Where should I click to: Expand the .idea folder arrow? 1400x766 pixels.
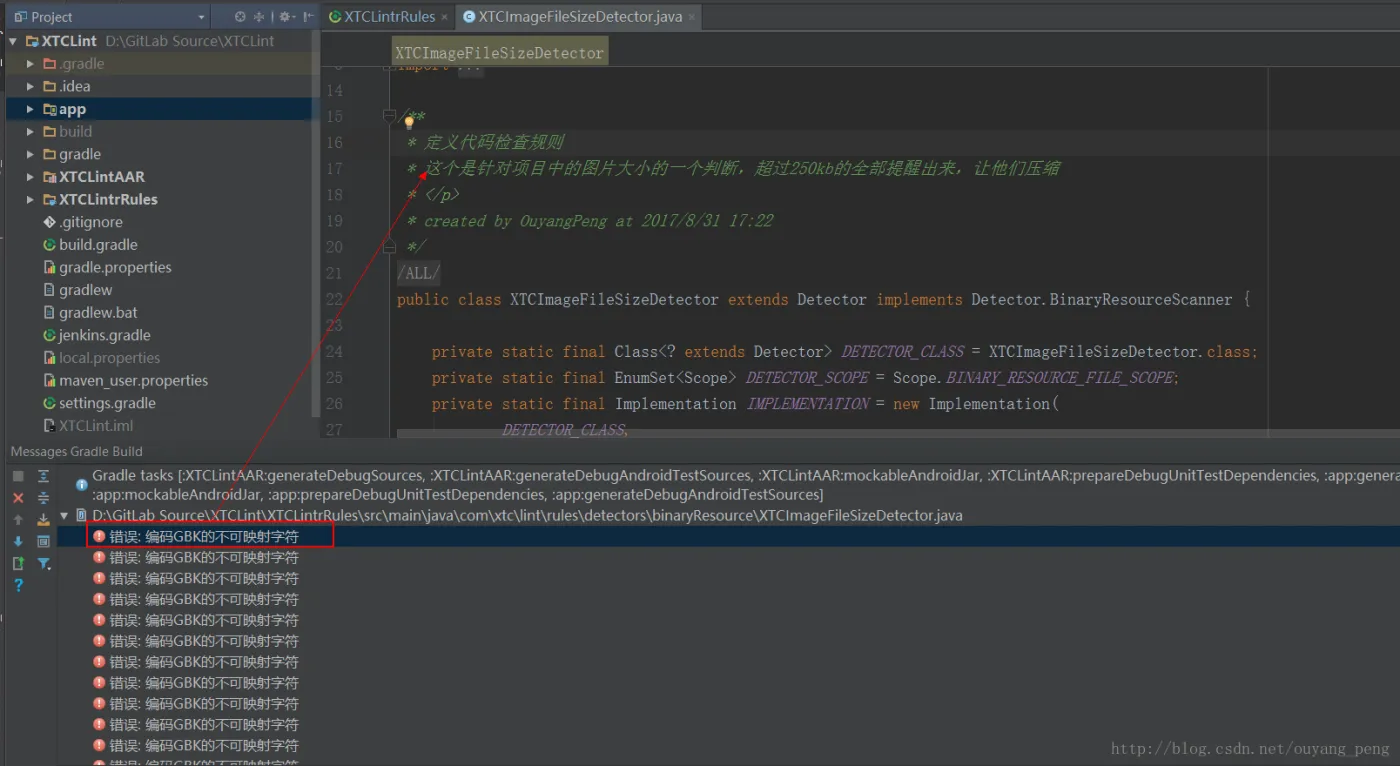[31, 87]
